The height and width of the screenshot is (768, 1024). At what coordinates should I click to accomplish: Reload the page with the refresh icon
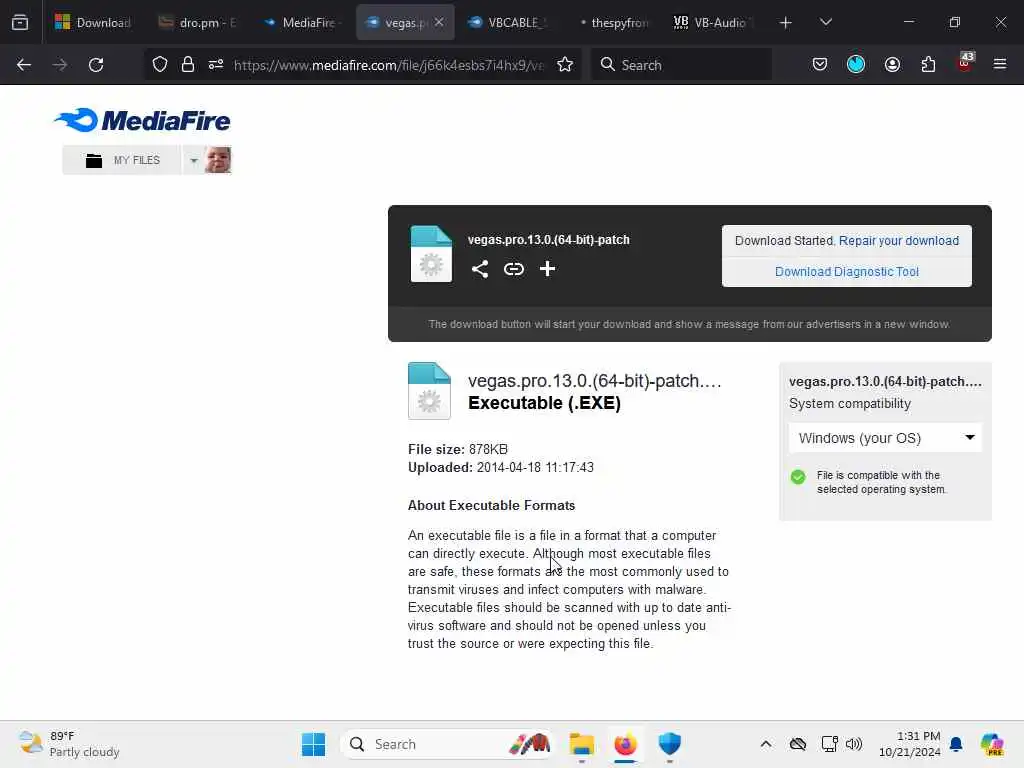tap(96, 65)
